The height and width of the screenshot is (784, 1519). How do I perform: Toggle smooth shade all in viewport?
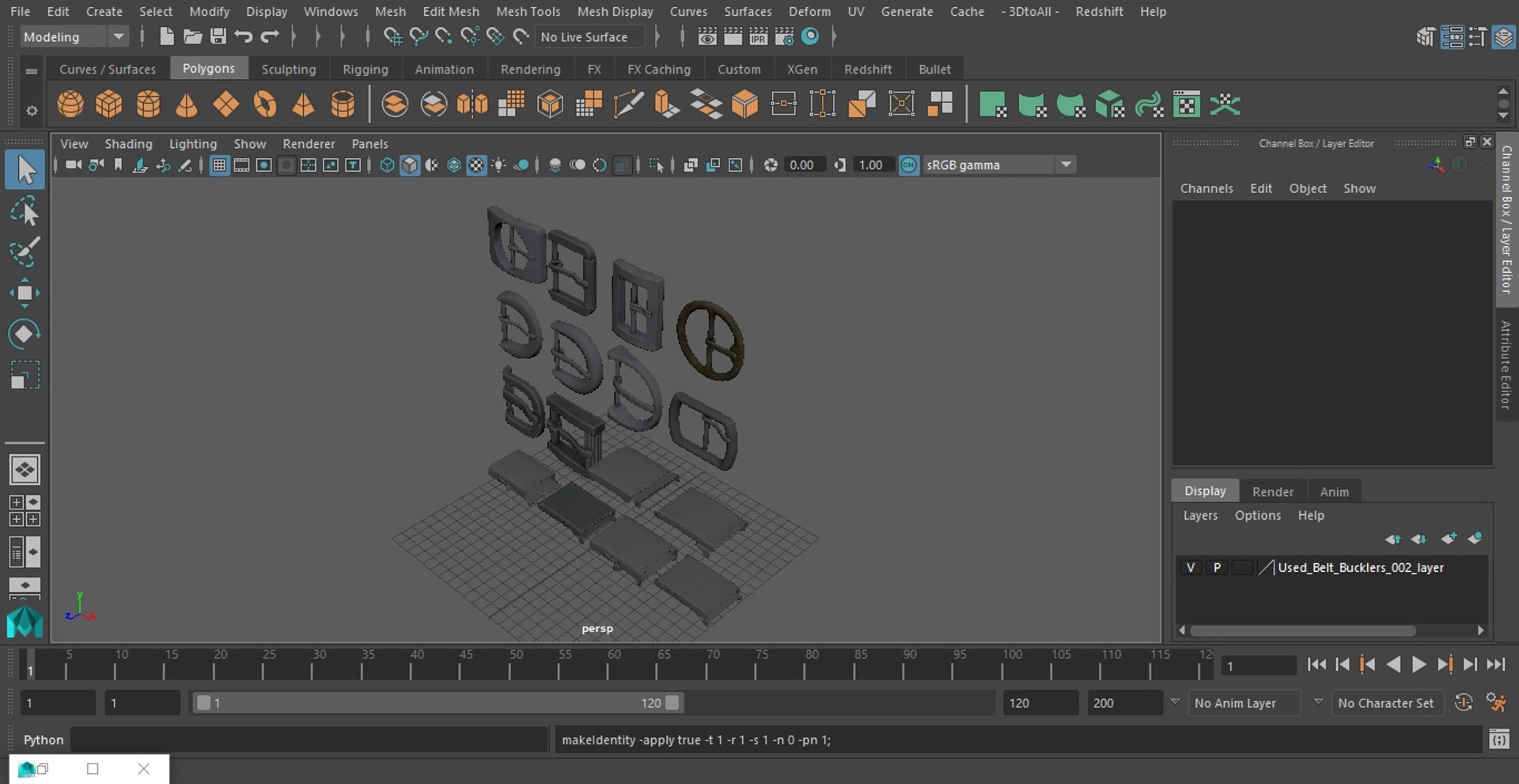click(x=409, y=165)
